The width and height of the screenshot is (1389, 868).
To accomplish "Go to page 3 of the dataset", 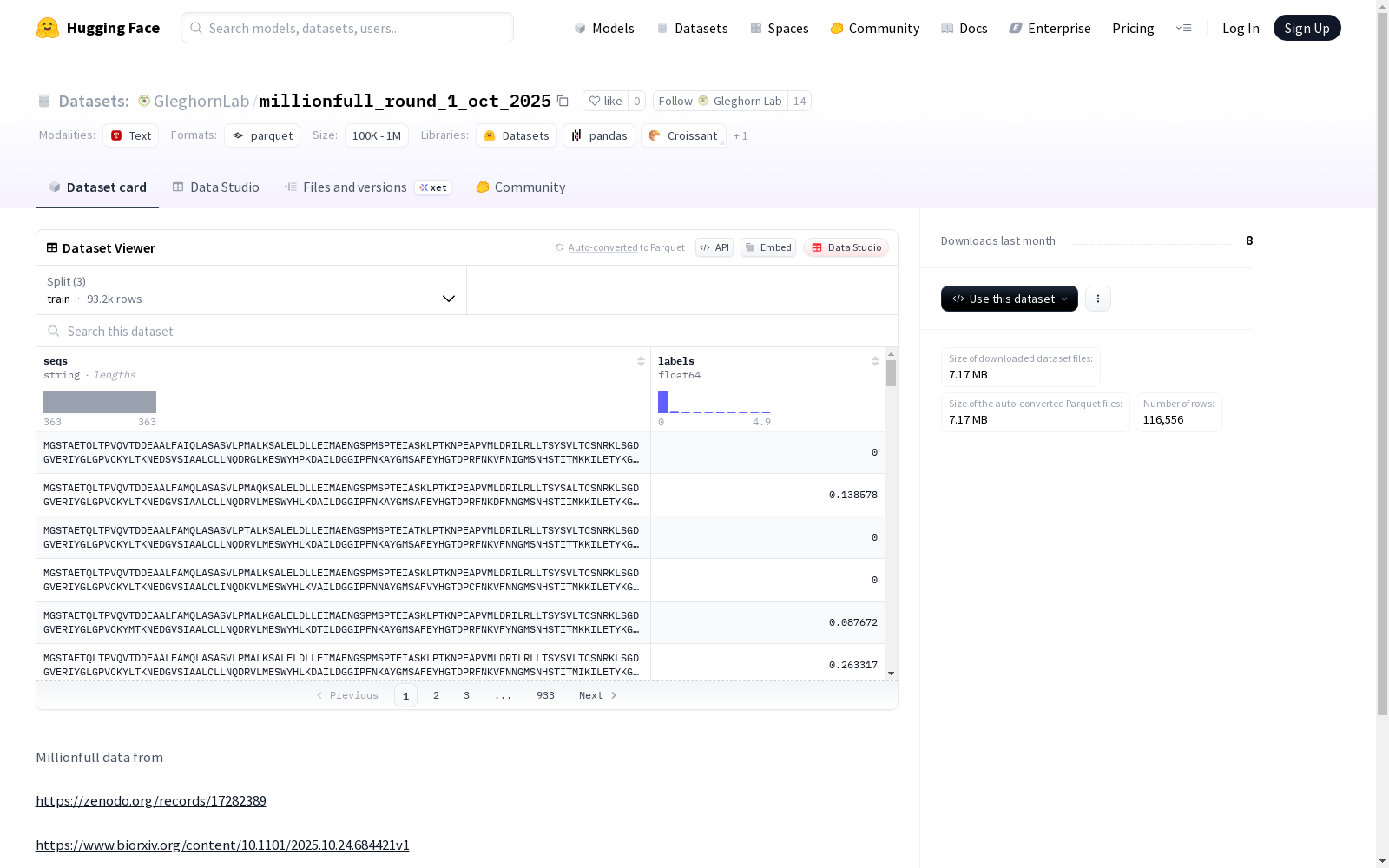I will click(x=466, y=695).
